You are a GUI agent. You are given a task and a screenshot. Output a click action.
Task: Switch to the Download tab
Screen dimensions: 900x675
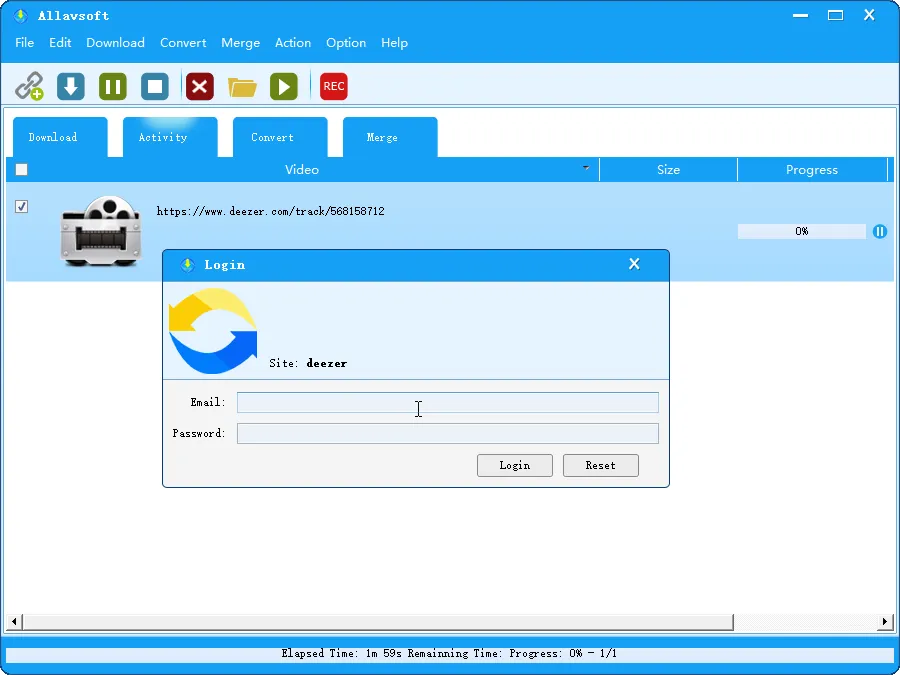pyautogui.click(x=60, y=137)
